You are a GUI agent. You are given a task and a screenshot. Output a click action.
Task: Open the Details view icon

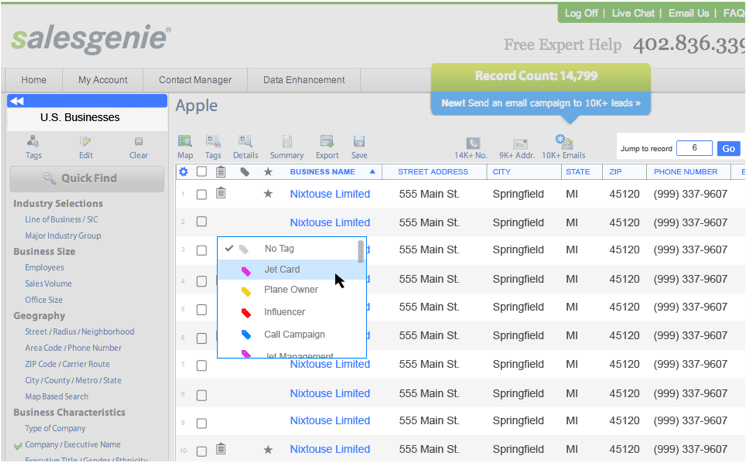pyautogui.click(x=245, y=141)
